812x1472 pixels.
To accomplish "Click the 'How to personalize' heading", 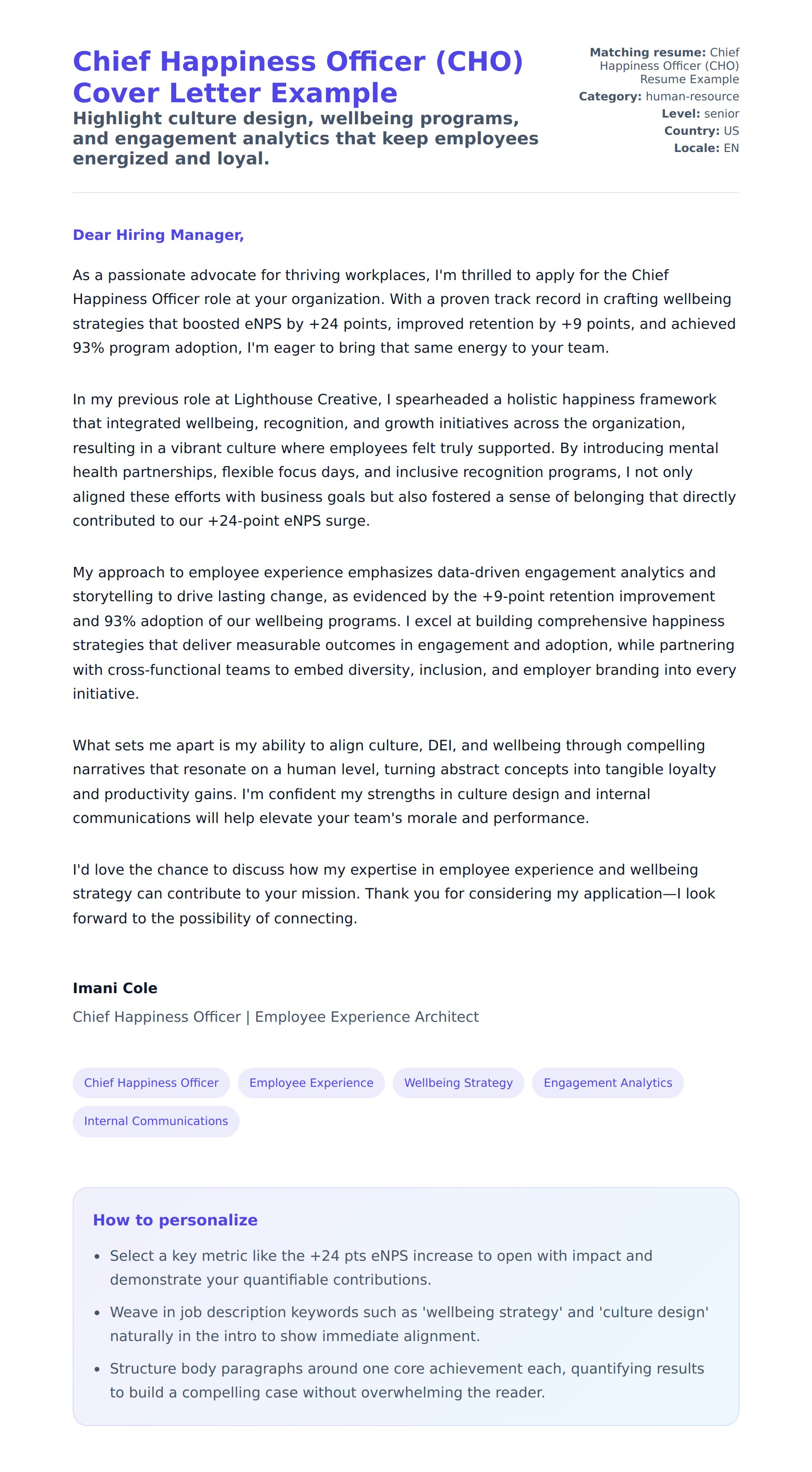I will (175, 1220).
